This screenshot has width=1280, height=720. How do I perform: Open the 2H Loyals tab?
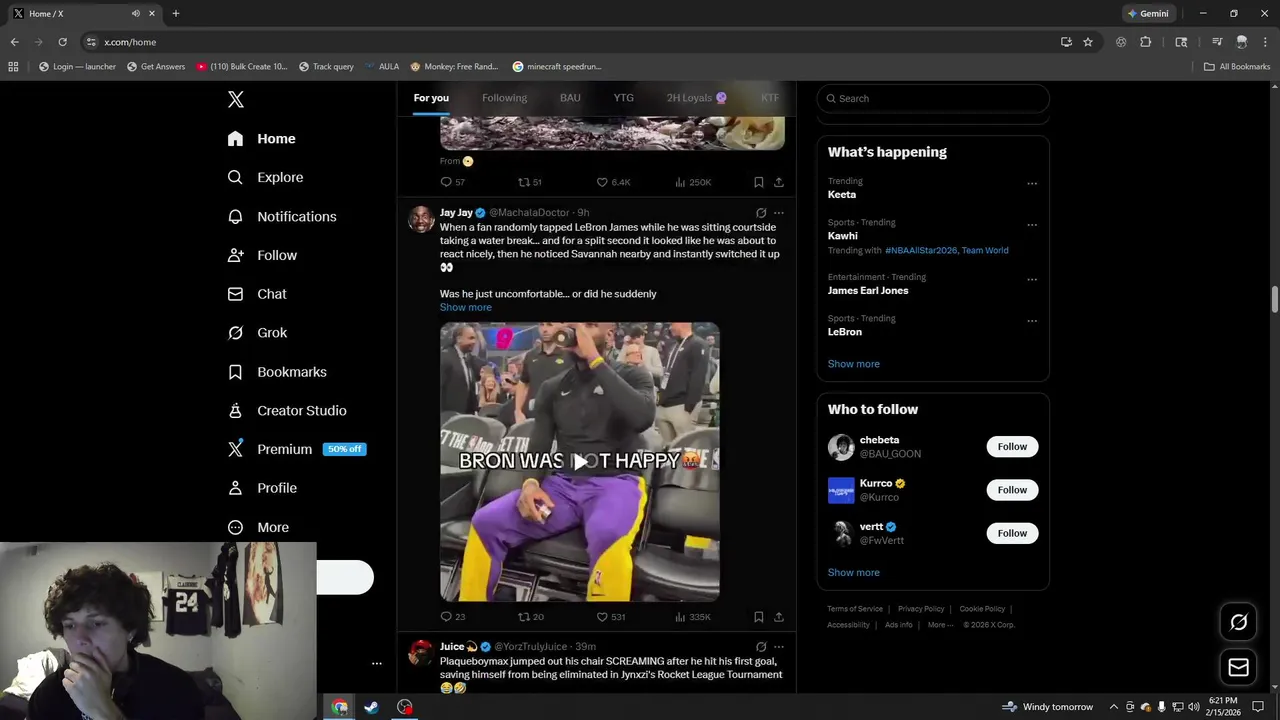(697, 98)
